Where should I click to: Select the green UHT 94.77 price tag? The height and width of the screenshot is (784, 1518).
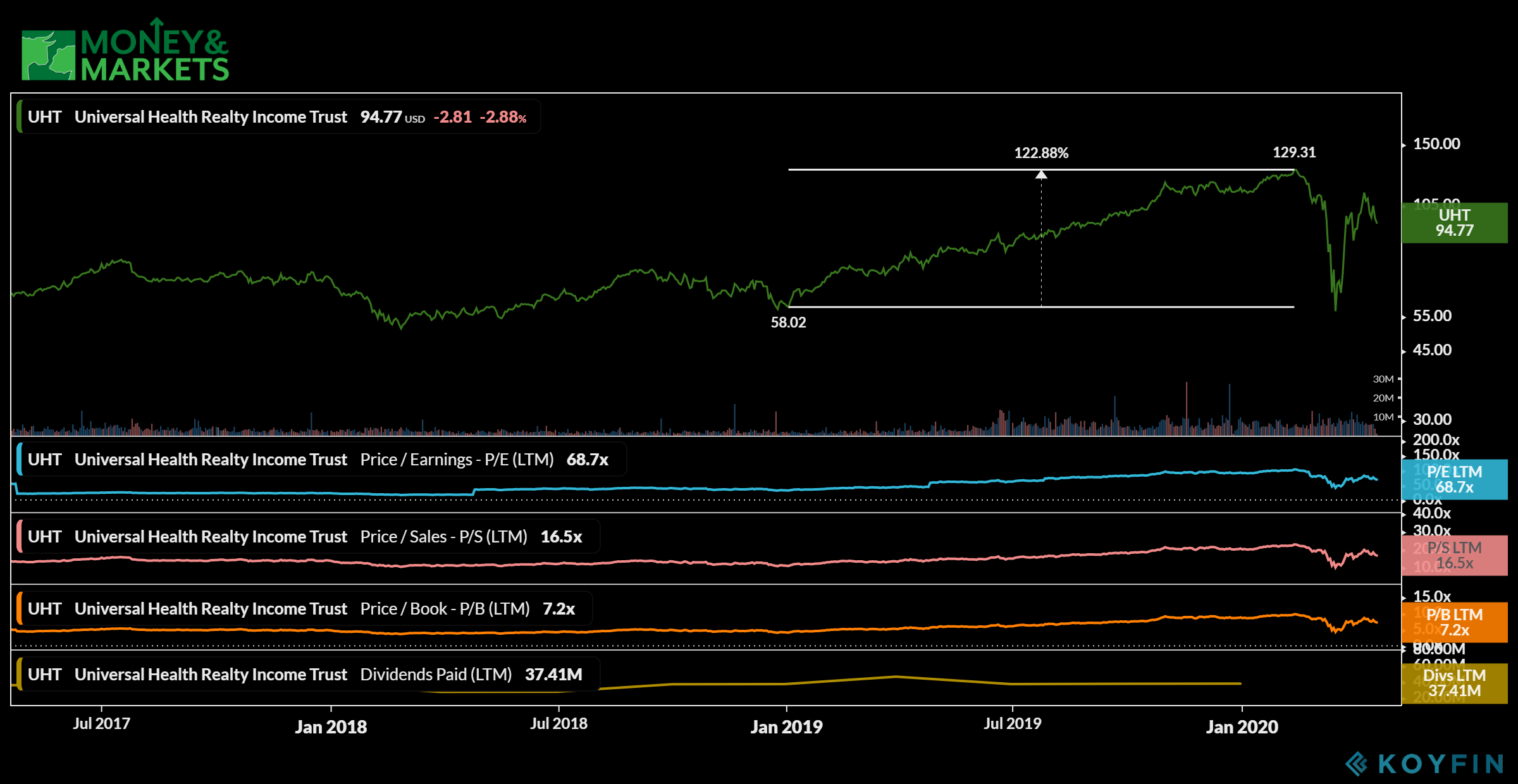coord(1454,223)
